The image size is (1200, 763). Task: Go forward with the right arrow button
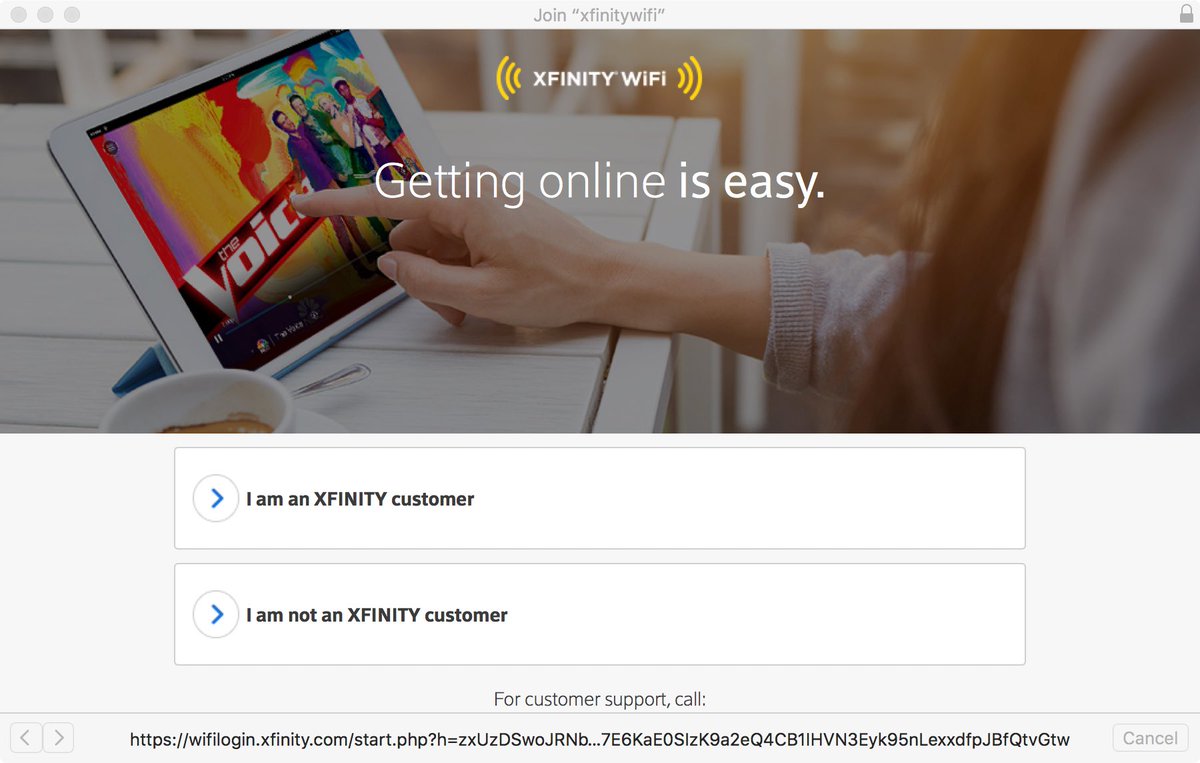58,738
